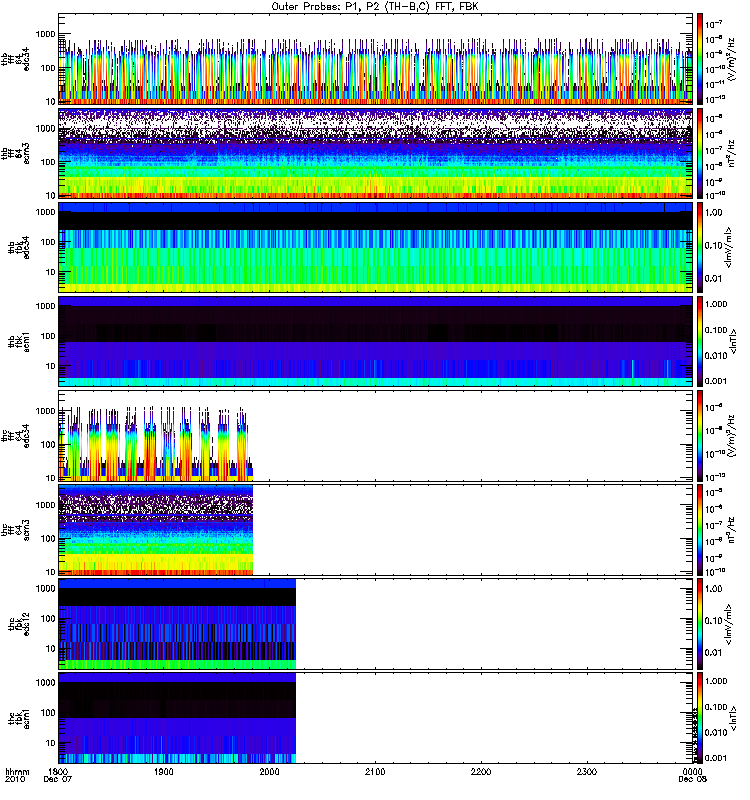Click the '1.000' color scale value of thc fbk scm1

[x=716, y=681]
